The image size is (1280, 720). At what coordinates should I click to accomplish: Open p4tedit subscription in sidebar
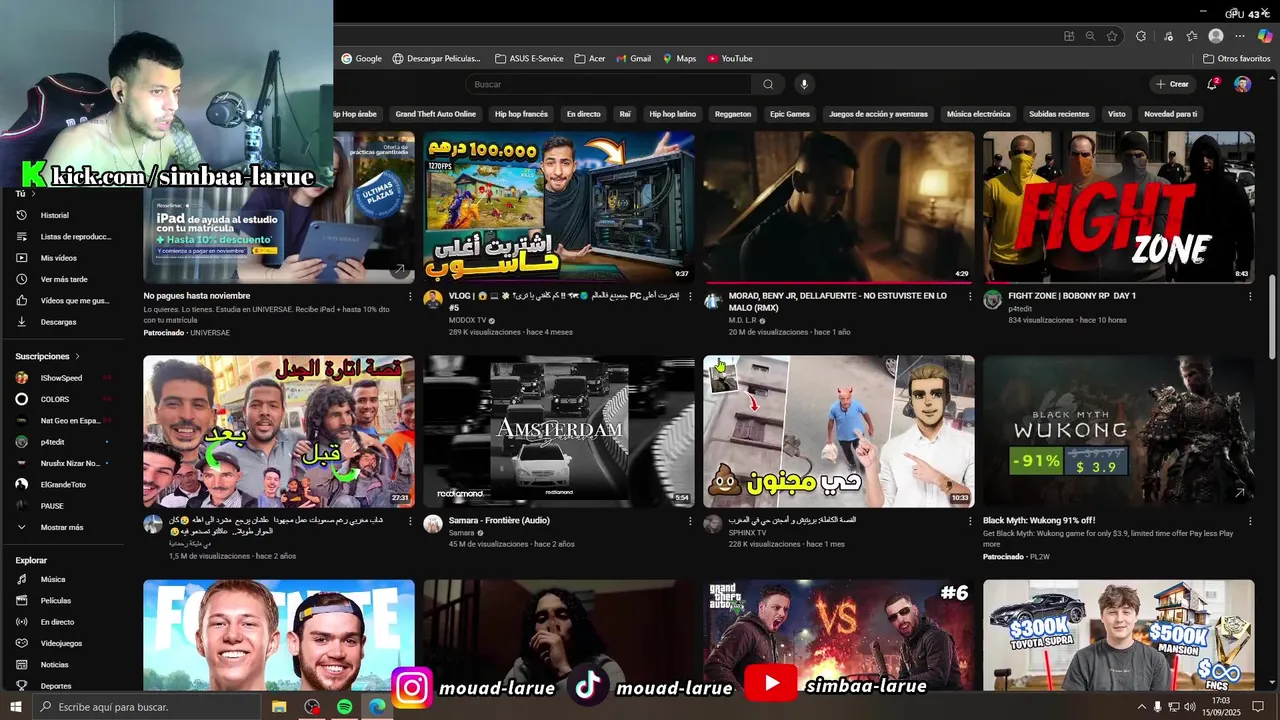(55, 441)
